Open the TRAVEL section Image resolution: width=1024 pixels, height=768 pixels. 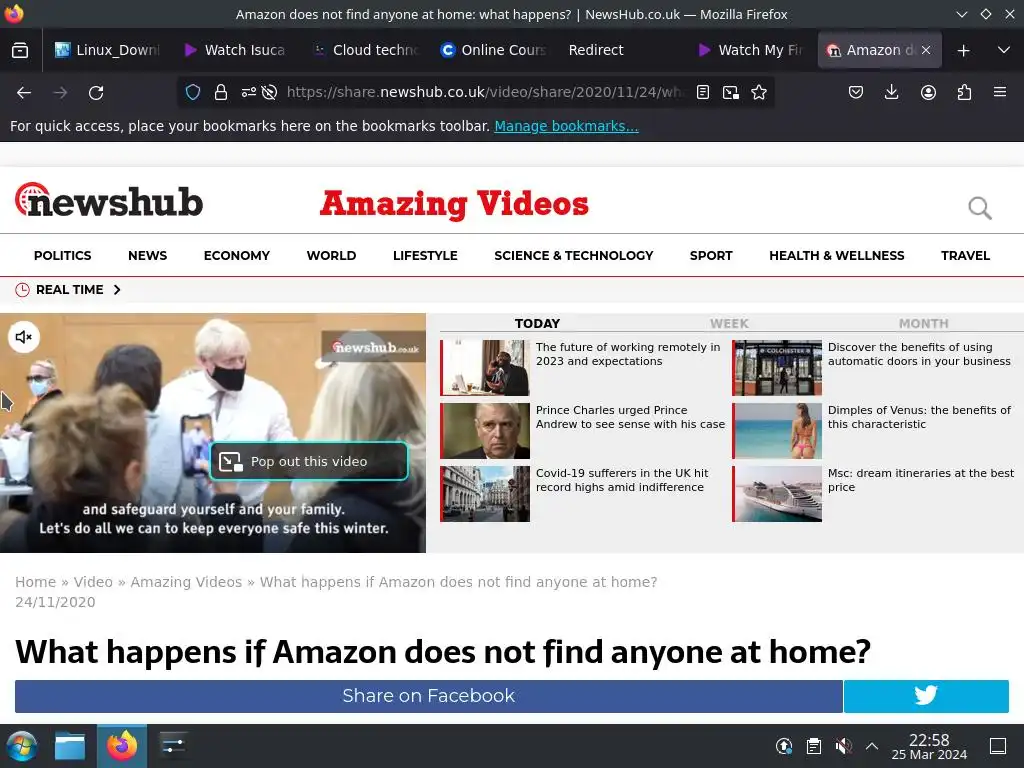(x=965, y=255)
